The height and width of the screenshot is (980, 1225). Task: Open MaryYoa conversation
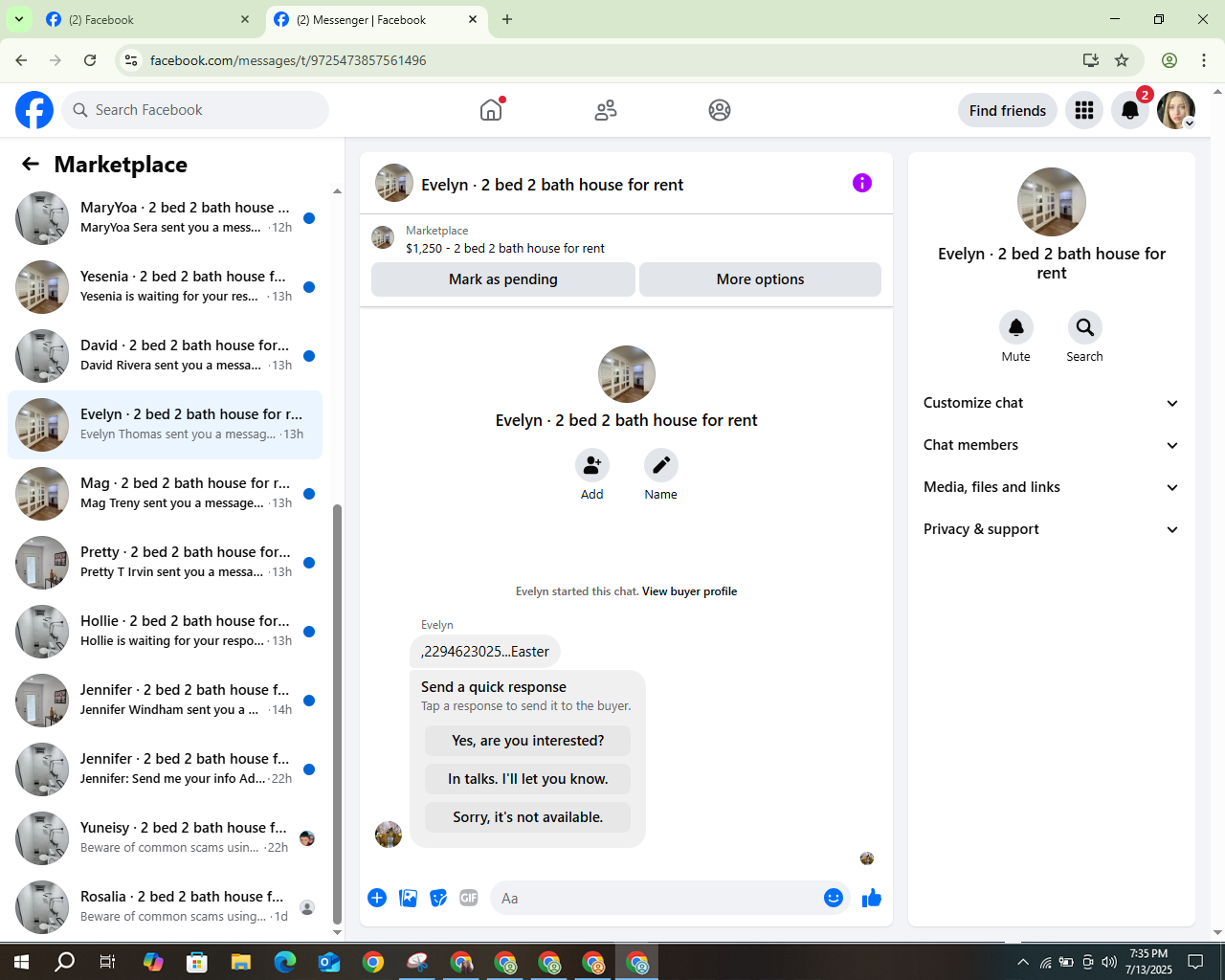(x=165, y=218)
